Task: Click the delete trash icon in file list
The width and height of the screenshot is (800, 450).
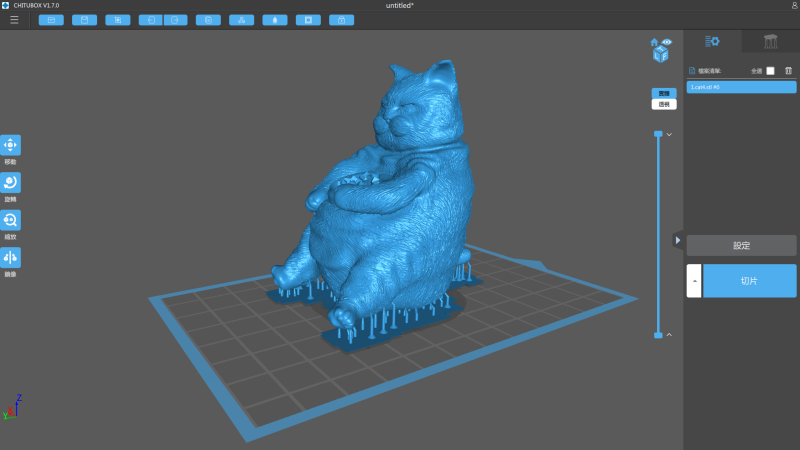Action: (x=788, y=71)
